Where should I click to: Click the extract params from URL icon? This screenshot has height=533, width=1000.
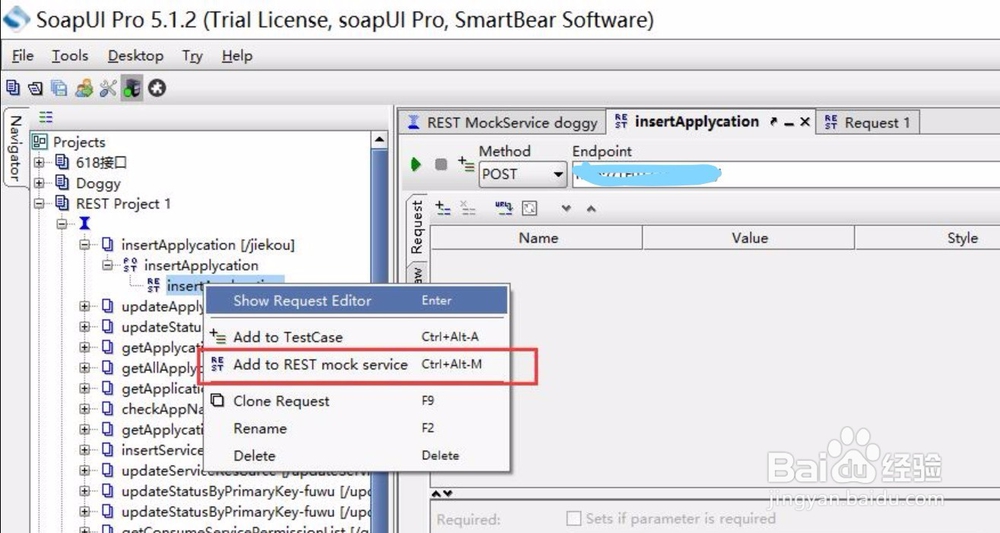(x=503, y=208)
